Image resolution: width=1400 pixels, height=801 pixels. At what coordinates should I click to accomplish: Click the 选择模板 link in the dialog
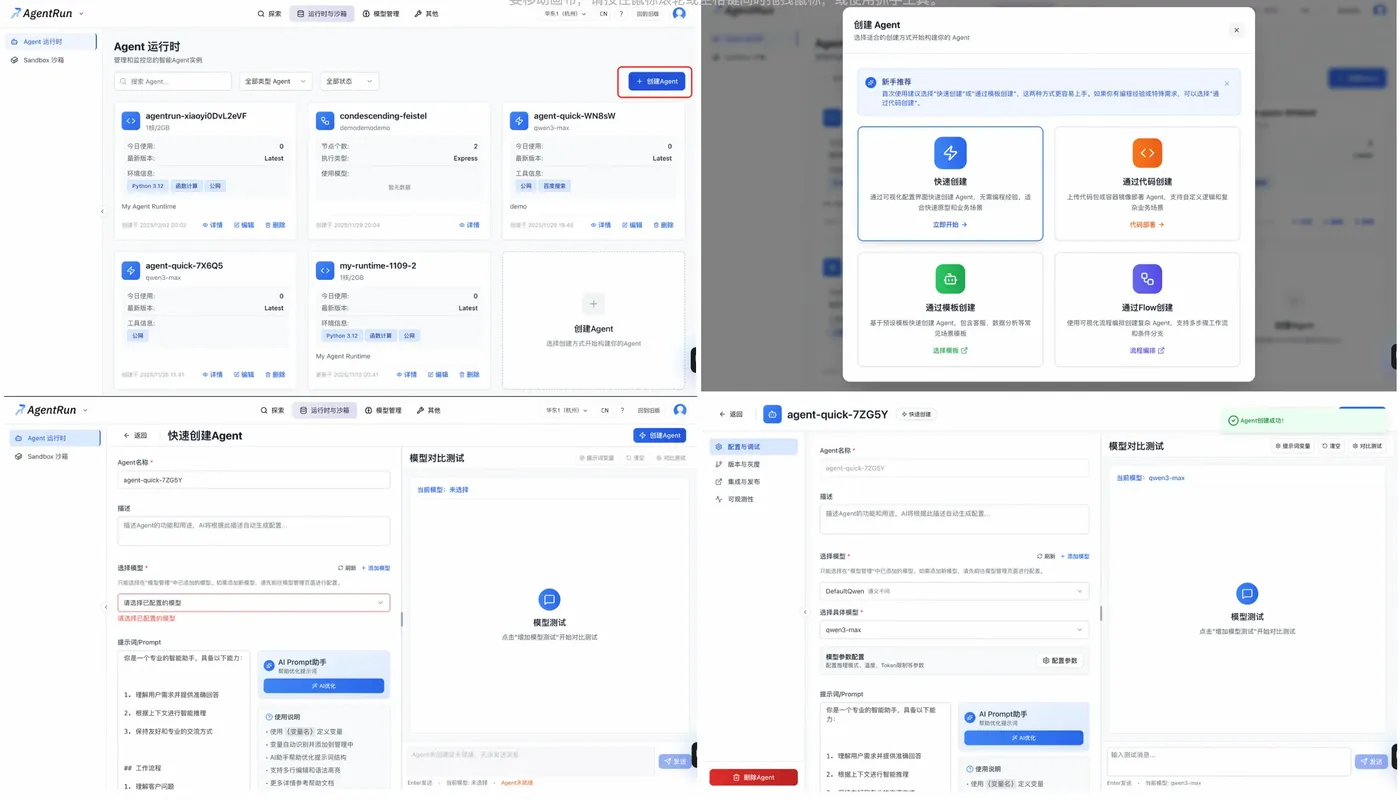950,351
